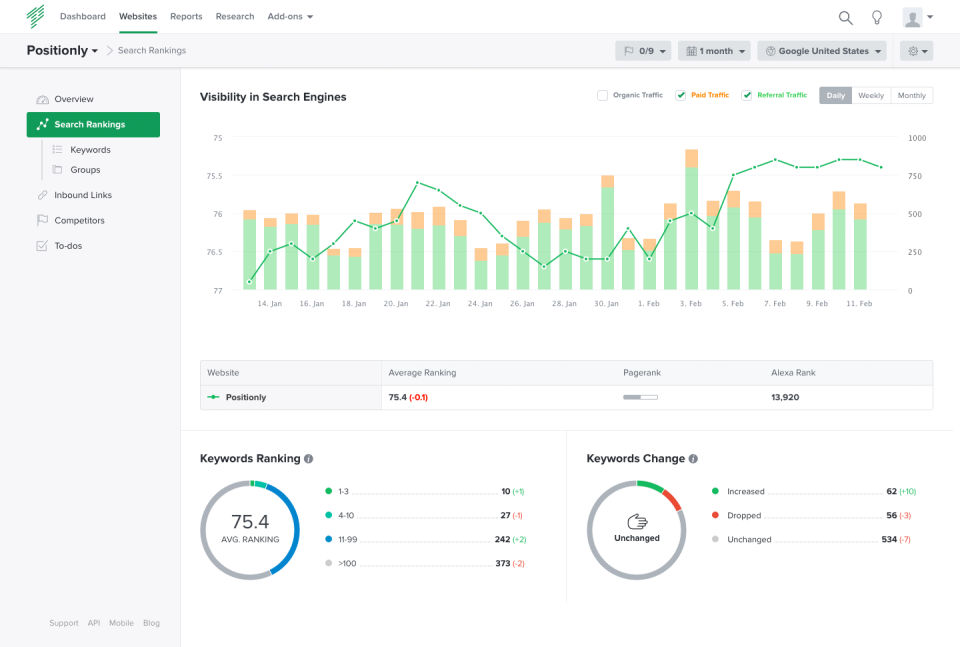Click Unchanged count 534
This screenshot has width=960, height=647.
click(x=889, y=539)
